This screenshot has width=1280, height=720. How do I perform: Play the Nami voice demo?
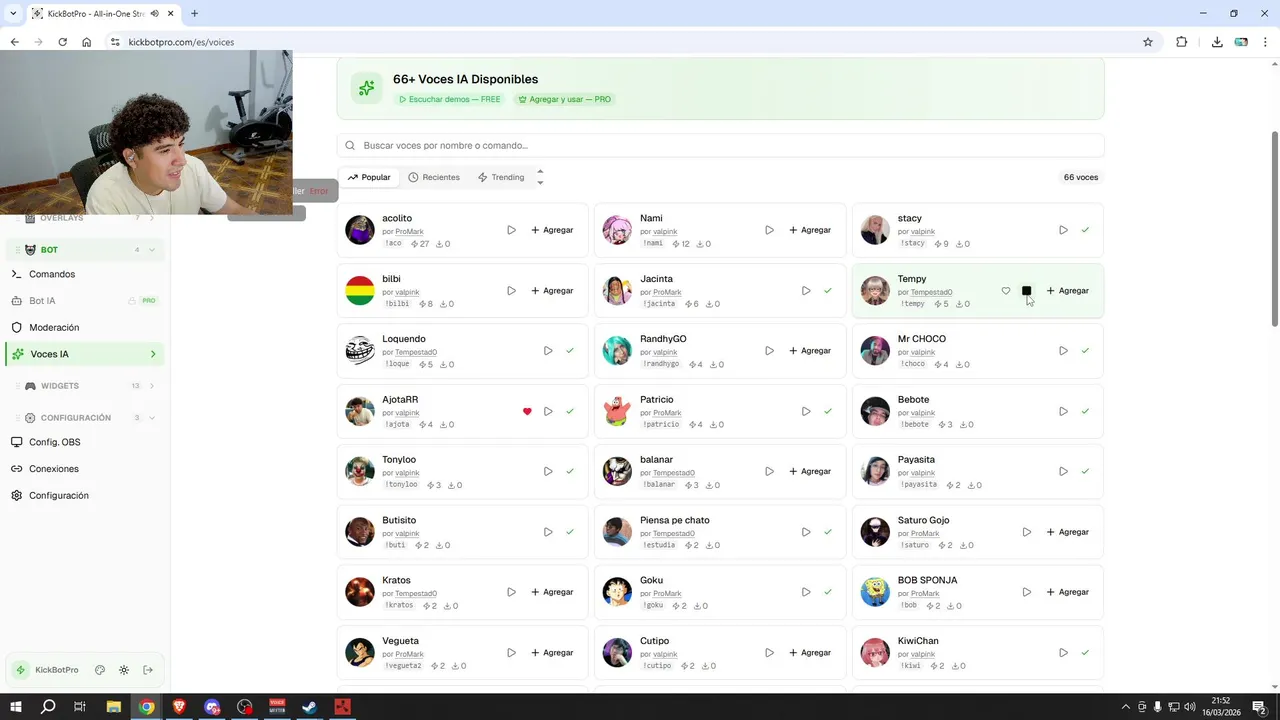pos(769,230)
